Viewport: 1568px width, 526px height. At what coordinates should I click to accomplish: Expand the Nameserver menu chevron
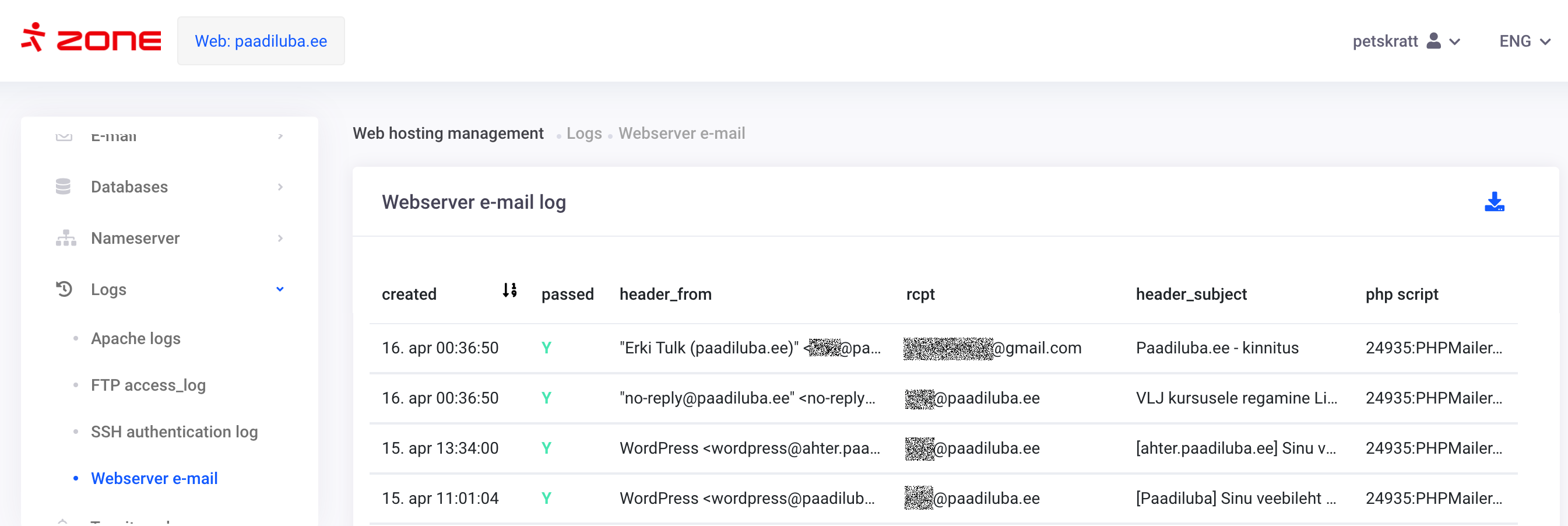[x=280, y=238]
